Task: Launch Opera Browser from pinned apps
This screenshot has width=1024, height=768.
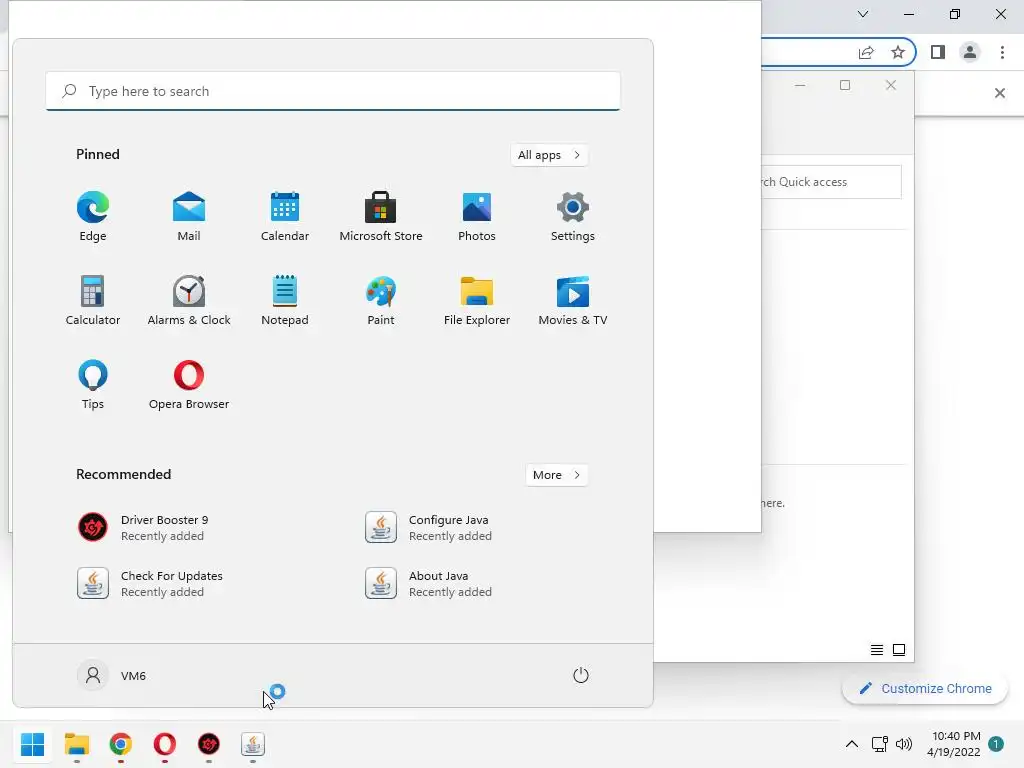Action: point(189,384)
